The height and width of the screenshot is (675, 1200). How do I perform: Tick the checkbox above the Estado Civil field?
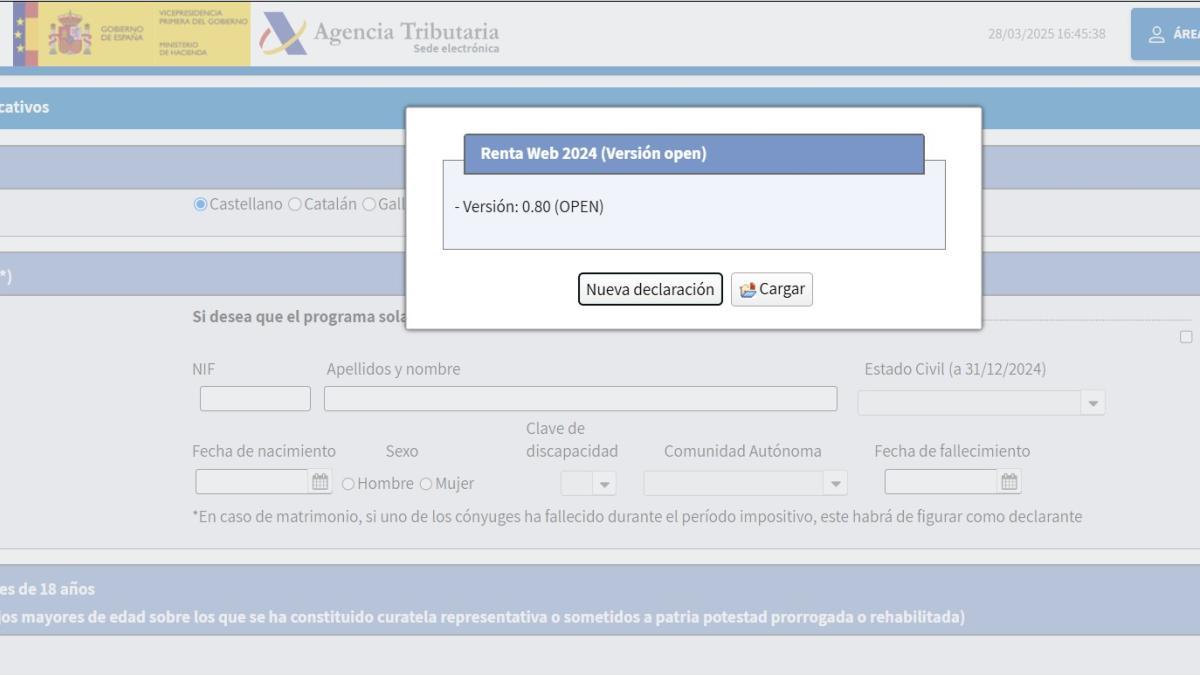click(x=1186, y=338)
